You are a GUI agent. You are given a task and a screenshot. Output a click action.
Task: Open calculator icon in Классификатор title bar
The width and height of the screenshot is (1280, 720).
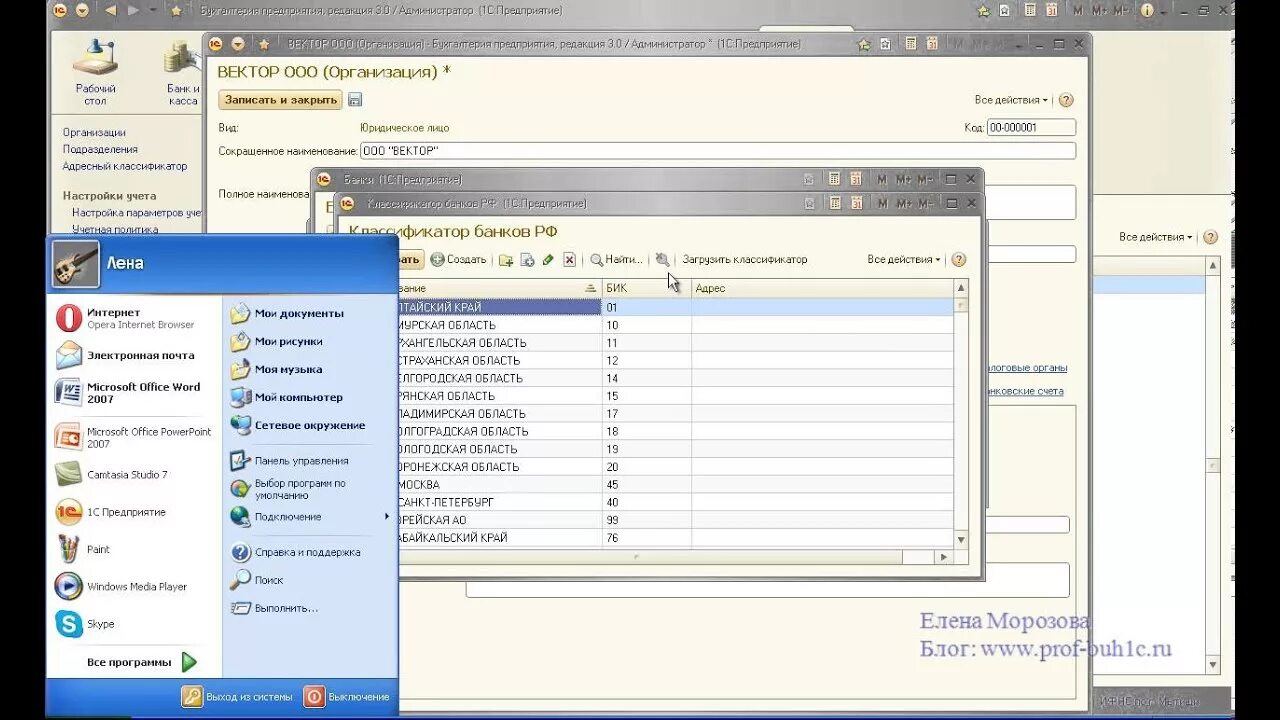click(x=833, y=203)
